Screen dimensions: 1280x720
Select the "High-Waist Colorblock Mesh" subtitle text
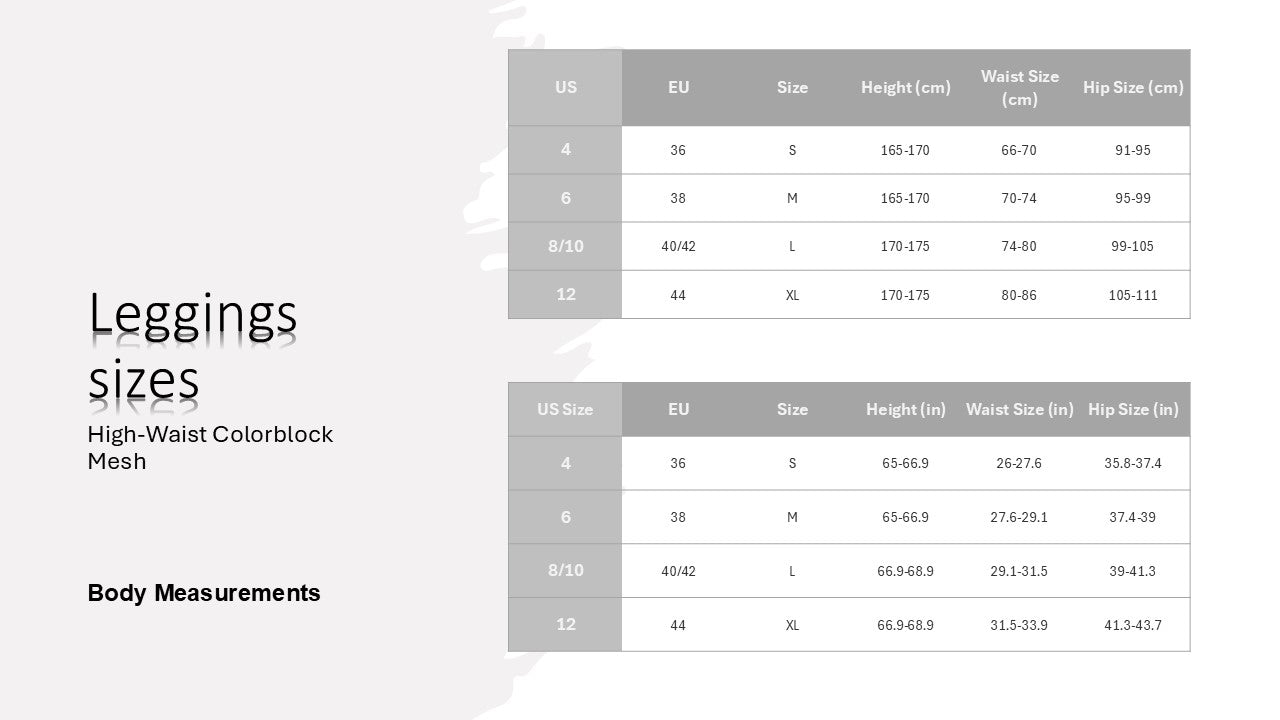210,447
